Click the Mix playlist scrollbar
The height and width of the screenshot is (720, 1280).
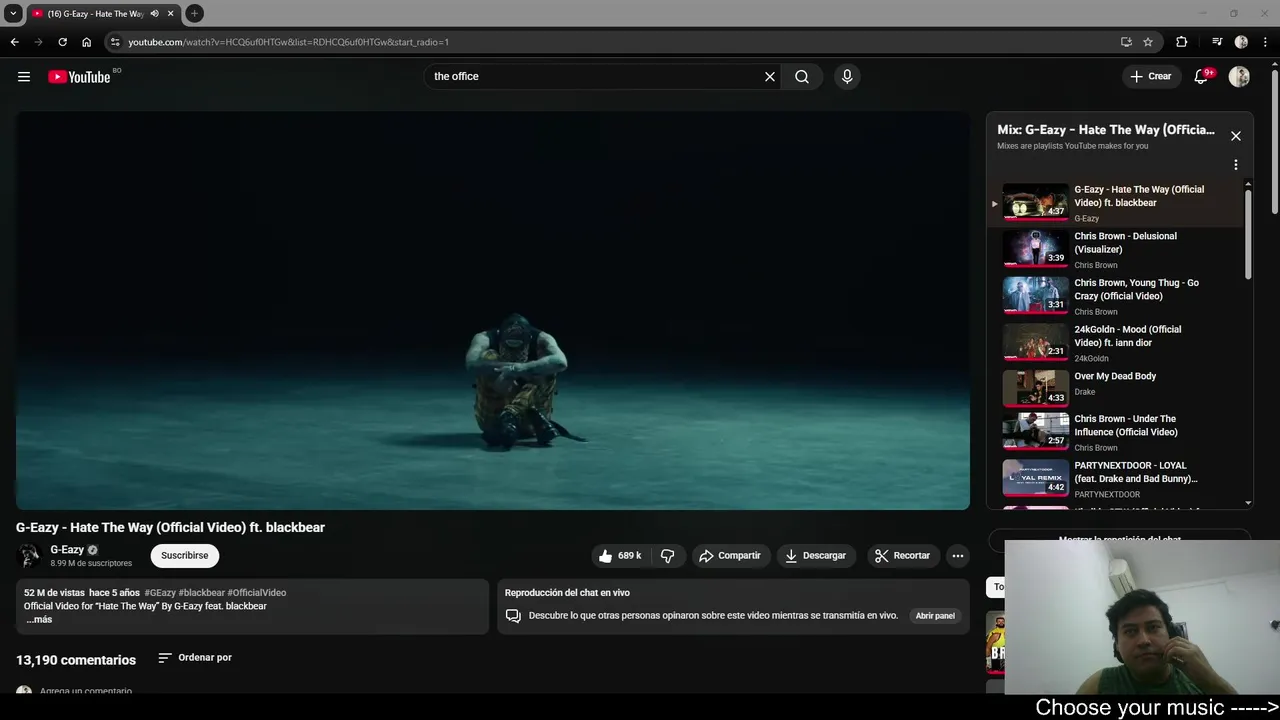pos(1248,235)
